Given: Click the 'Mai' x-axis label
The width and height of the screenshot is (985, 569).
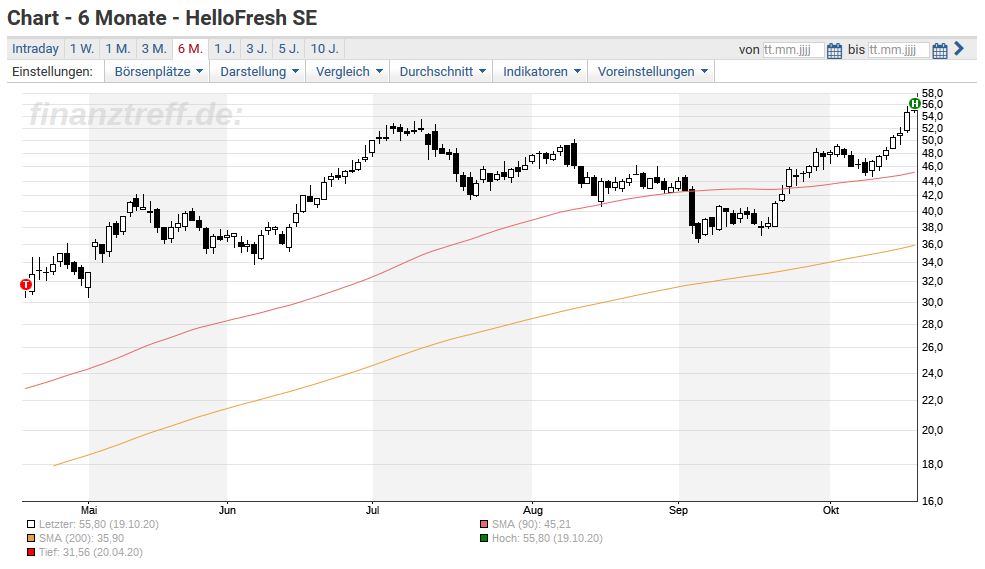Looking at the screenshot, I should point(89,510).
